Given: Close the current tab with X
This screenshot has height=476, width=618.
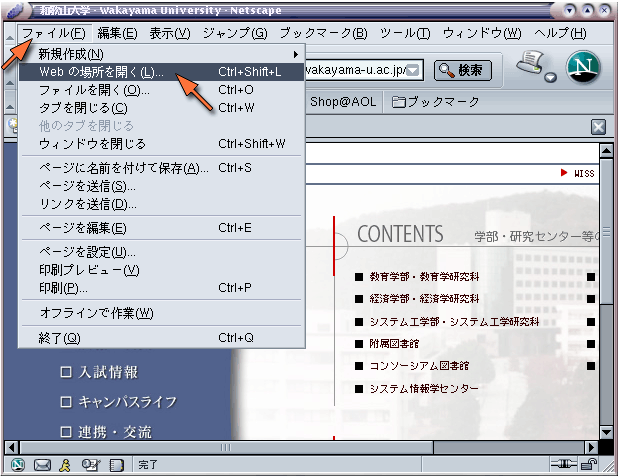Looking at the screenshot, I should 598,127.
